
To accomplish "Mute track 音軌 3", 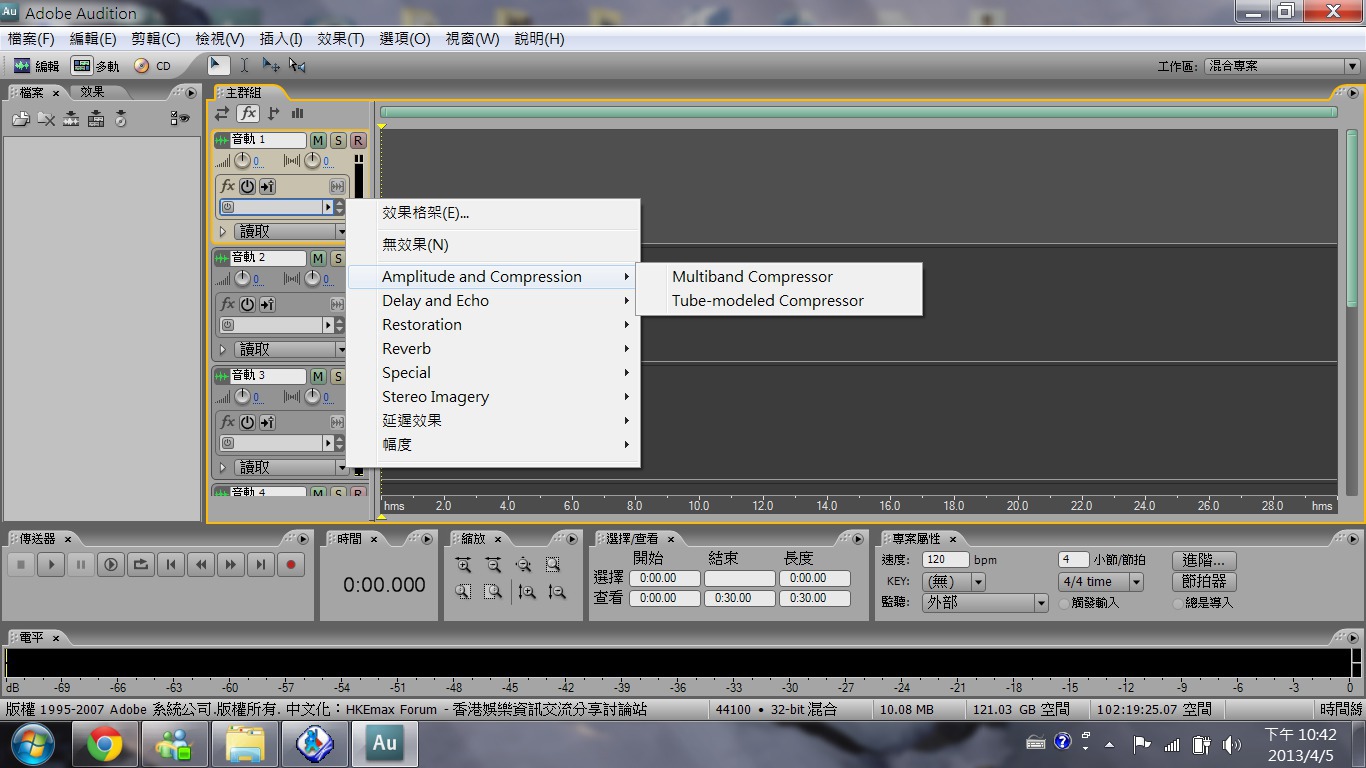I will pos(318,376).
